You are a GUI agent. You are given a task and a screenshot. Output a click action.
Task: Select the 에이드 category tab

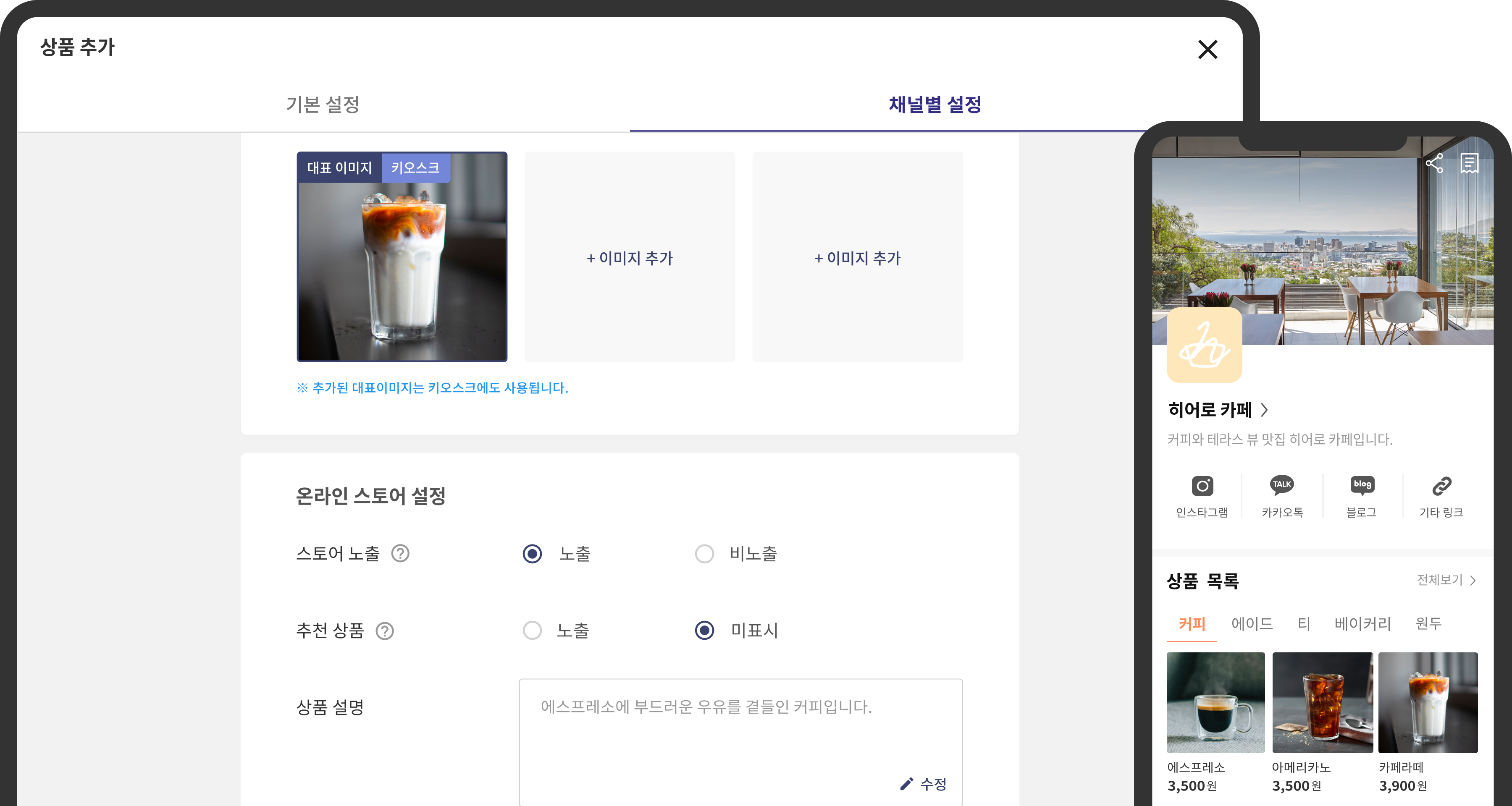click(x=1252, y=623)
